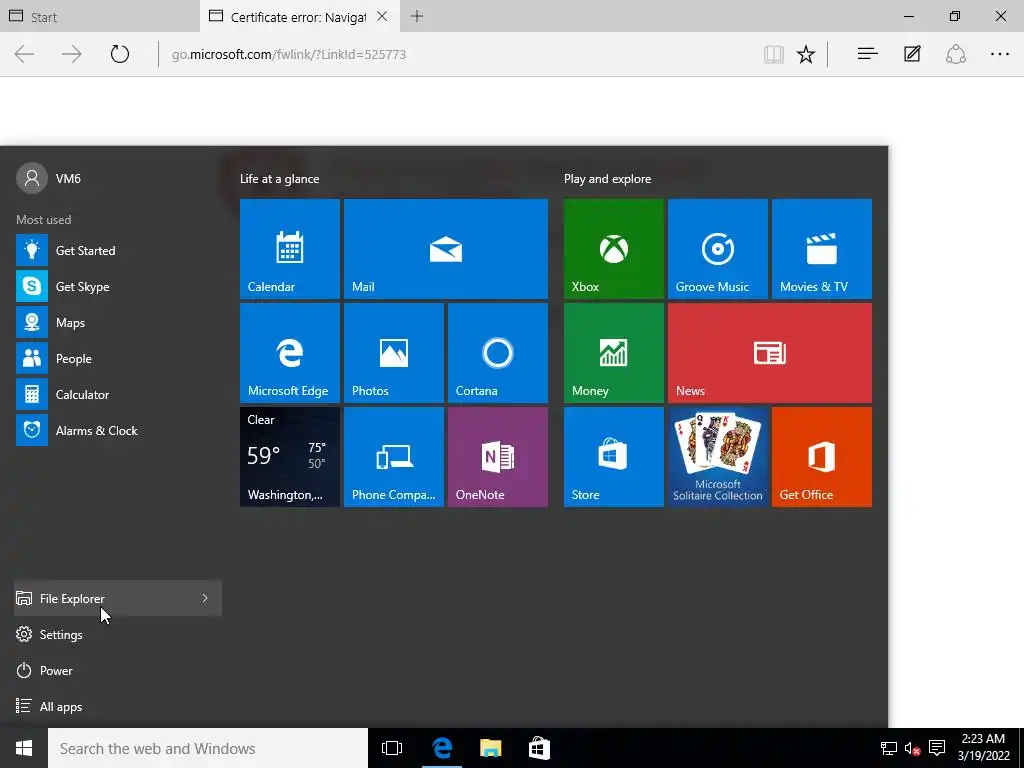Make a Web Note in Edge

912,54
